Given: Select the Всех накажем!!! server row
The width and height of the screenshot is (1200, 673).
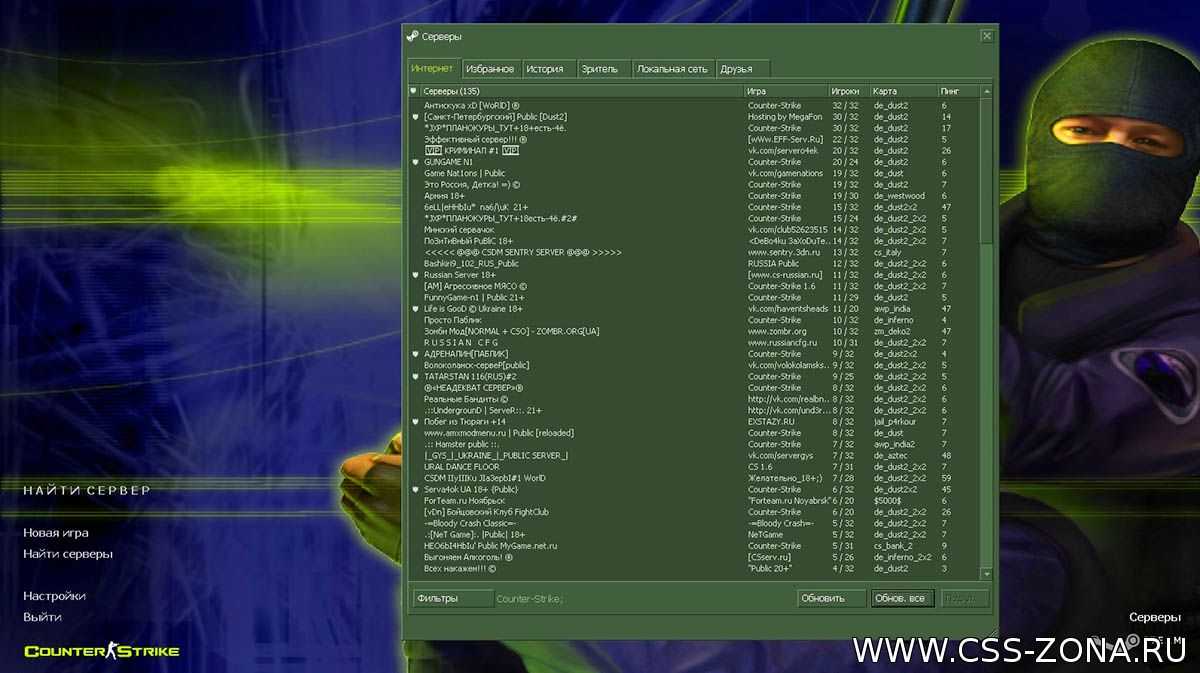Looking at the screenshot, I should 695,569.
